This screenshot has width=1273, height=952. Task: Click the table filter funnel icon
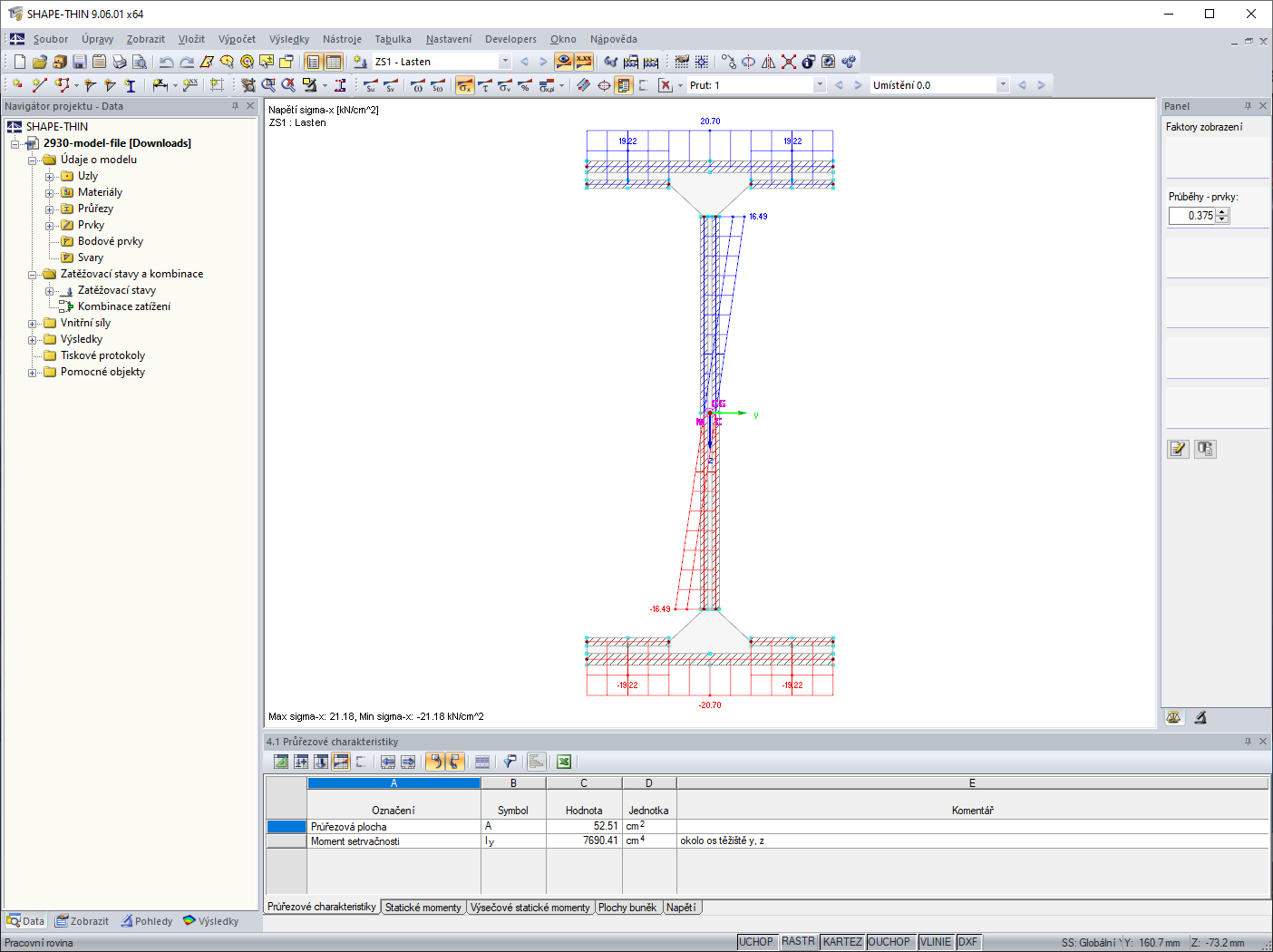(510, 762)
